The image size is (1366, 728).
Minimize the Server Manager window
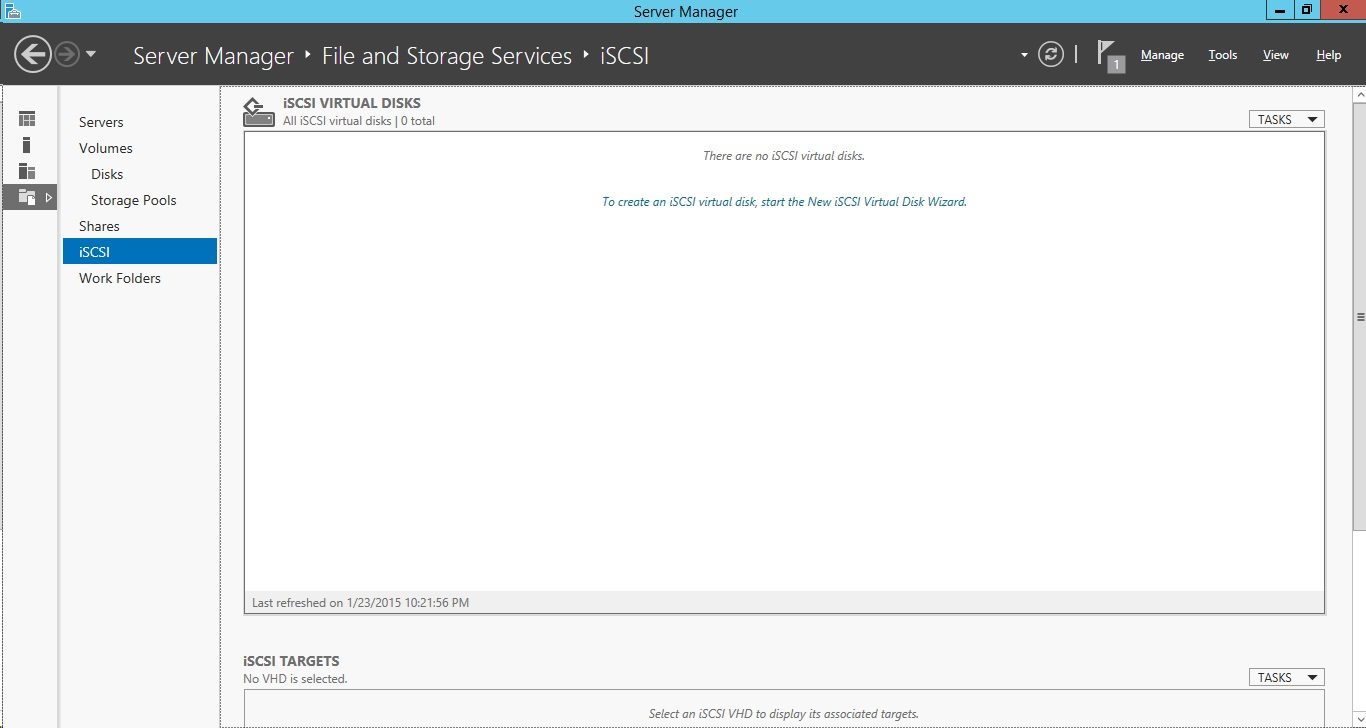[x=1280, y=9]
